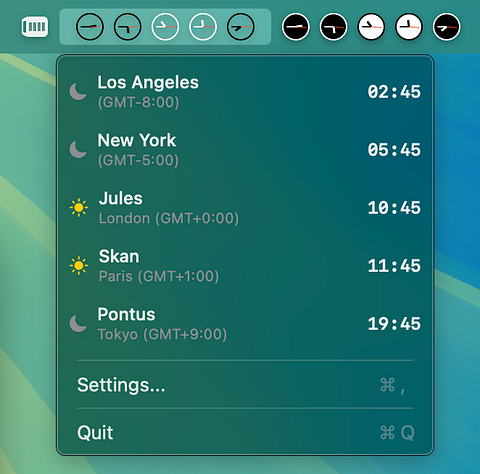Click the moon icon beside Pontus
Viewport: 480px width, 474px height.
click(x=78, y=323)
